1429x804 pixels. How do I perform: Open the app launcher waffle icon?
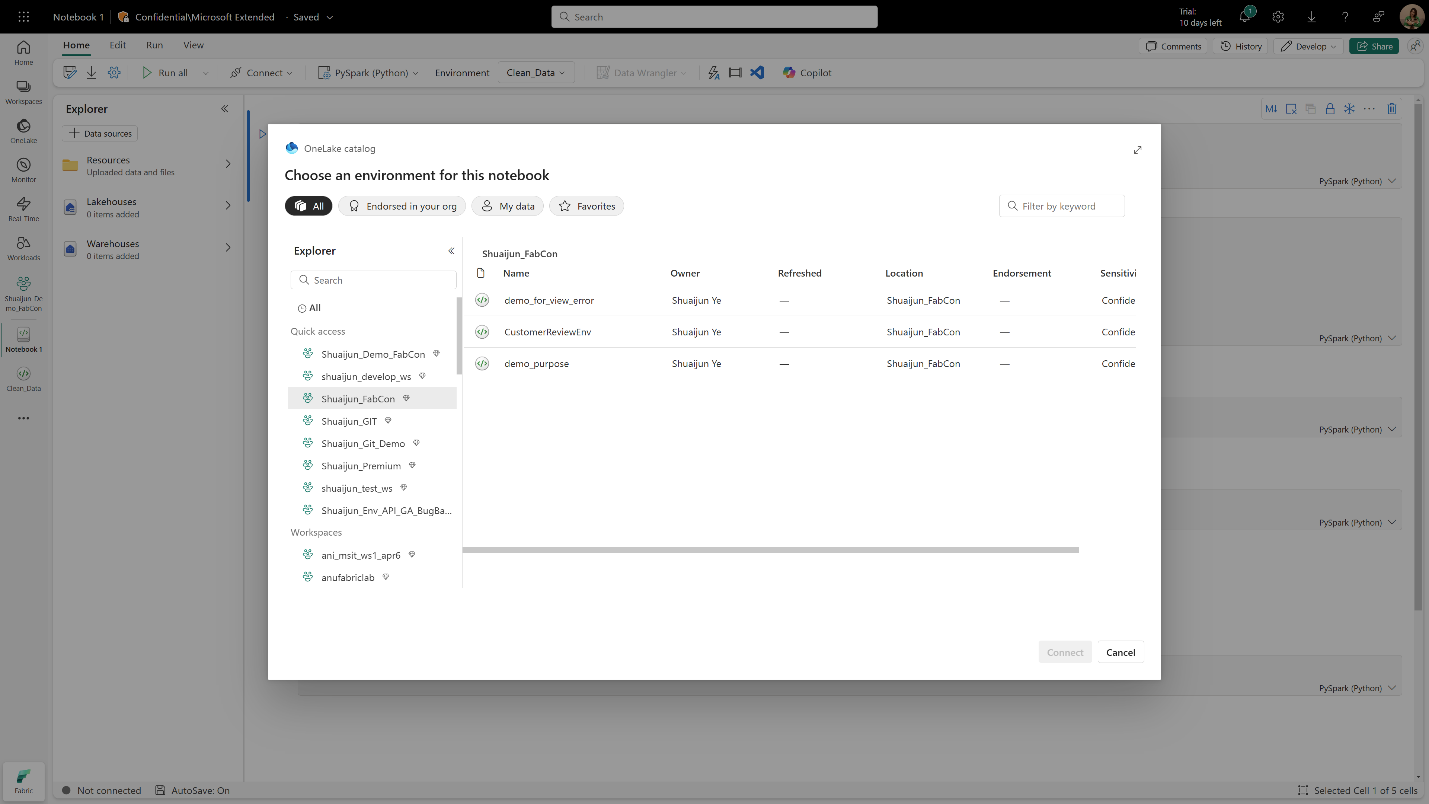24,17
